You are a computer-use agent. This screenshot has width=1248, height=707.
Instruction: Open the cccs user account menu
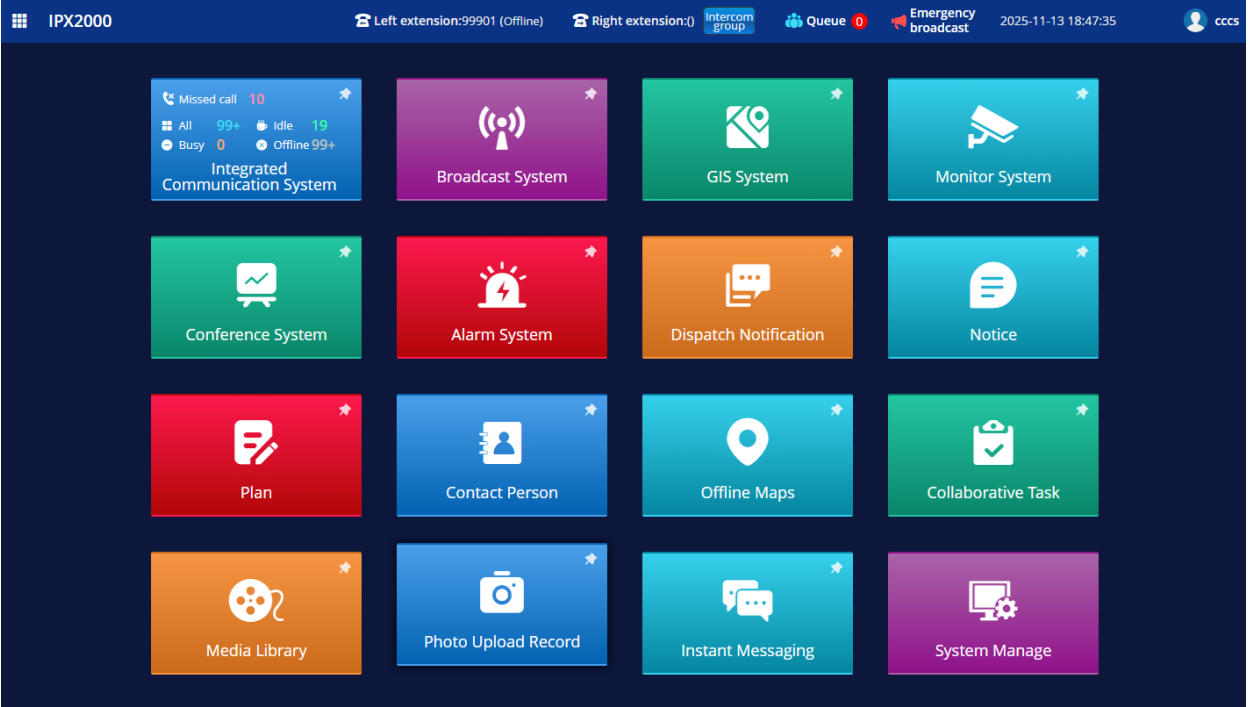(x=1211, y=21)
